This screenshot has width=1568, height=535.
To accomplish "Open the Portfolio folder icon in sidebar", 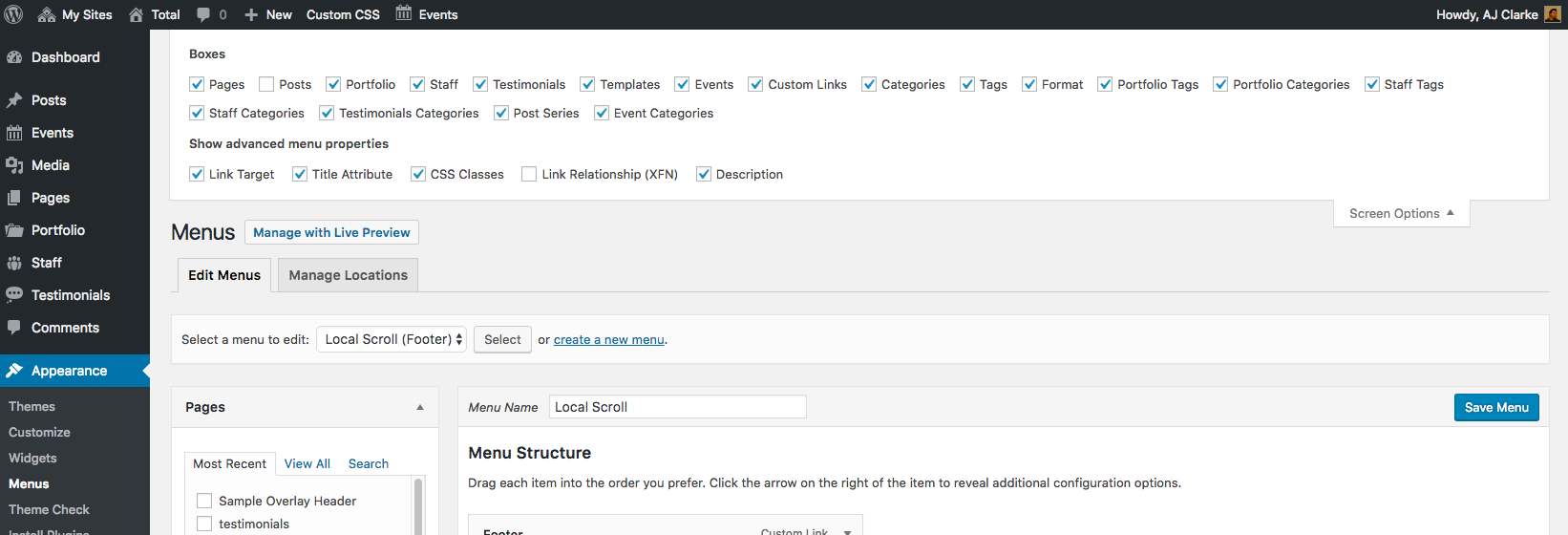I will coord(14,230).
